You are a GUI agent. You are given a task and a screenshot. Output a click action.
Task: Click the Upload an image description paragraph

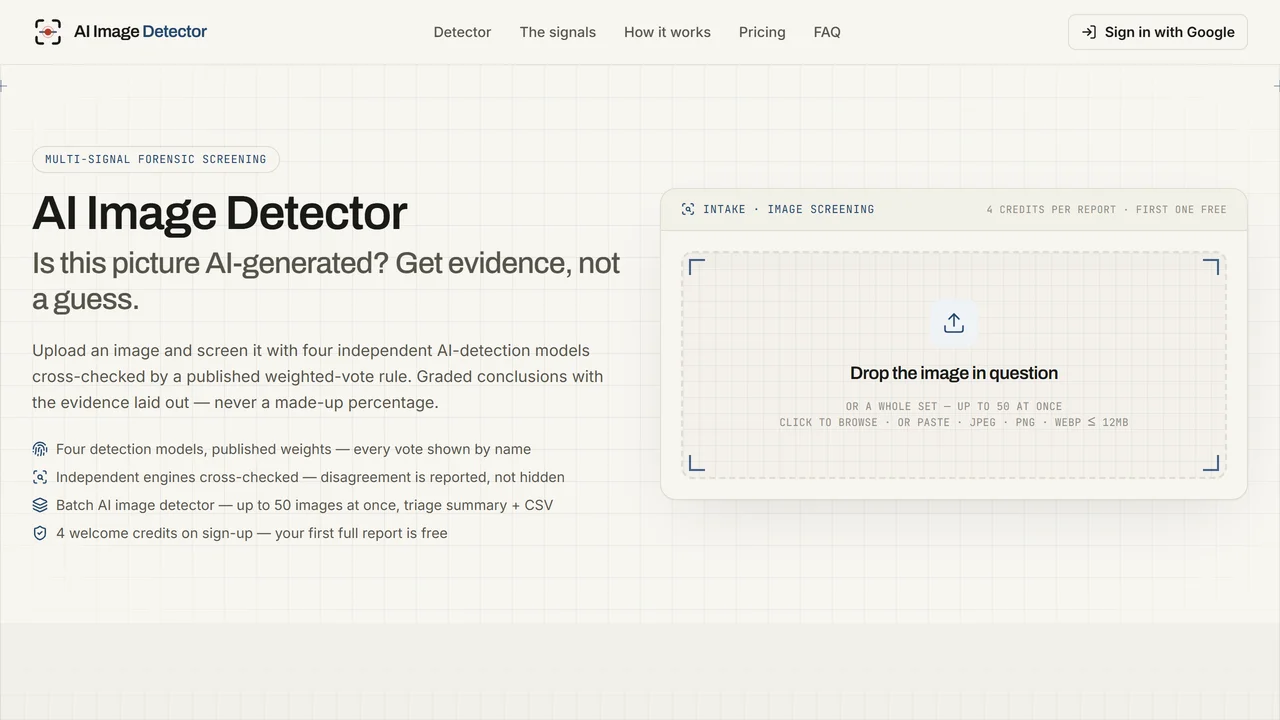point(318,376)
